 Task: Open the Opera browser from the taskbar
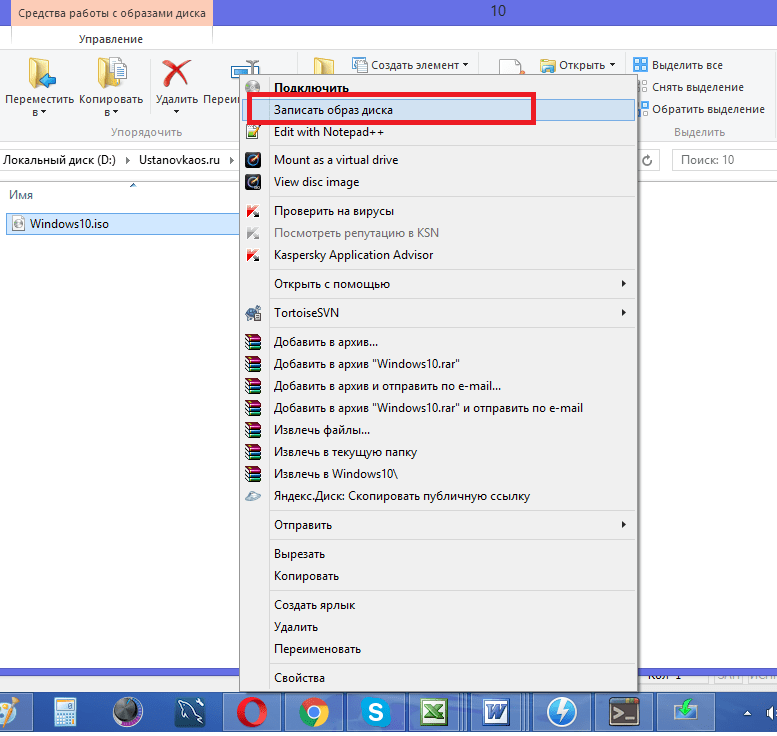click(x=252, y=712)
